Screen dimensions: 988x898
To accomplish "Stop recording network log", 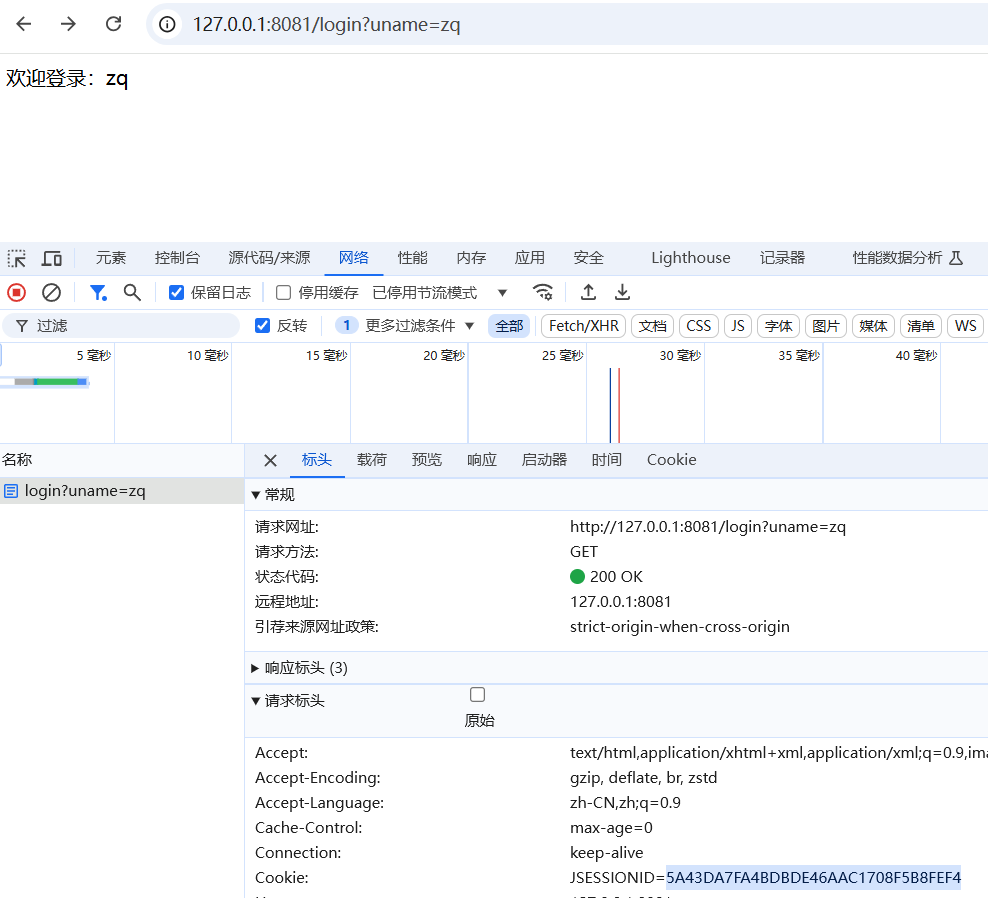I will click(16, 292).
